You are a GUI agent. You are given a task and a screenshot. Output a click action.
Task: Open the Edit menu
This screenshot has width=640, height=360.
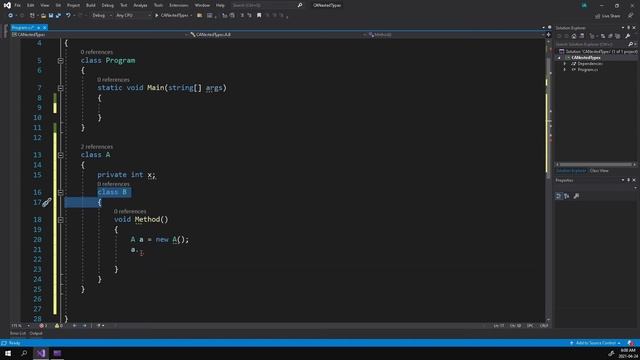point(31,5)
